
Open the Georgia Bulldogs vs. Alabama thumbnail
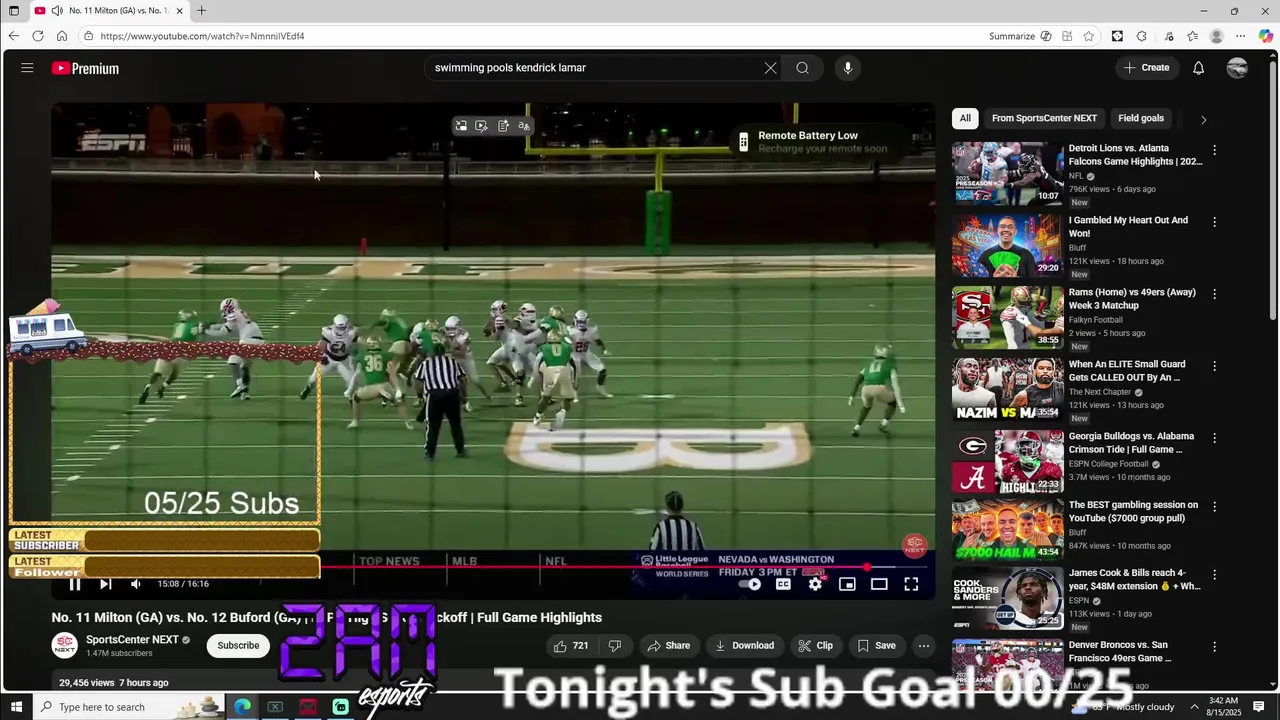click(1007, 462)
